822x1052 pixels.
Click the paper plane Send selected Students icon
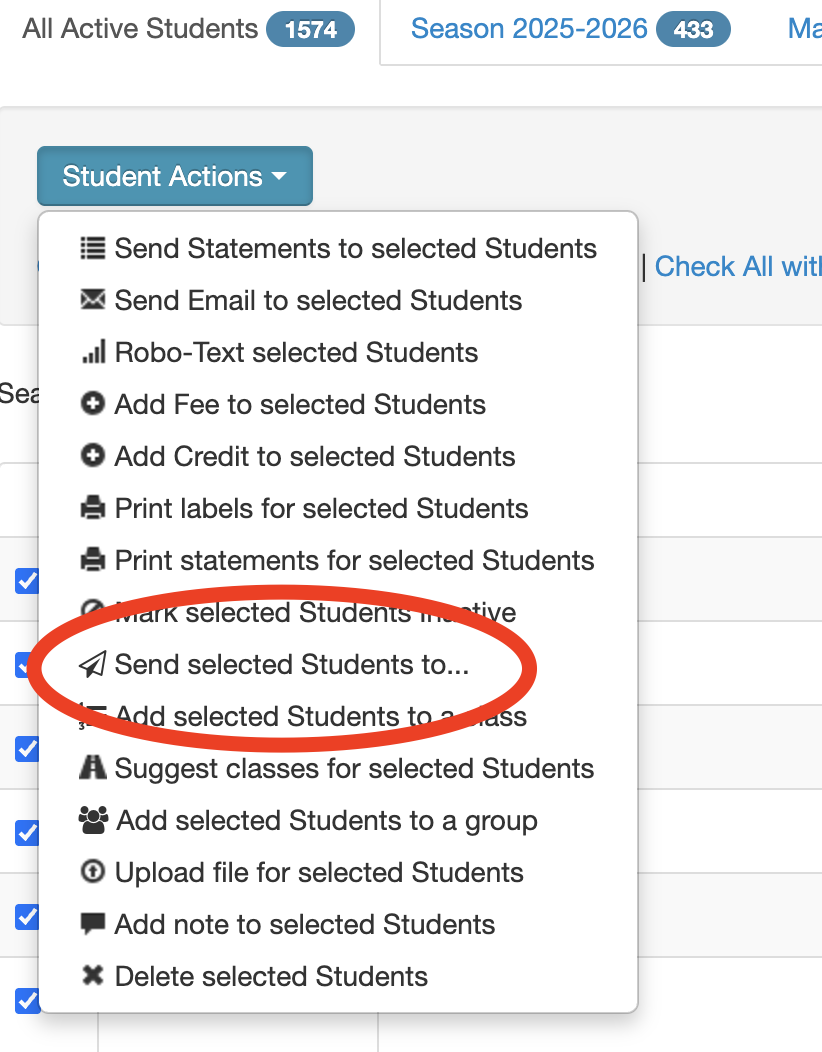93,664
